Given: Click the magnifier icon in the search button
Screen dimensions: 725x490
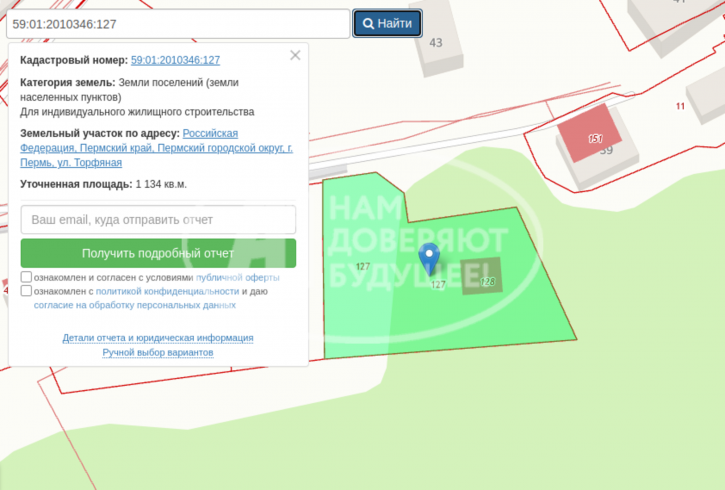Looking at the screenshot, I should pos(368,23).
